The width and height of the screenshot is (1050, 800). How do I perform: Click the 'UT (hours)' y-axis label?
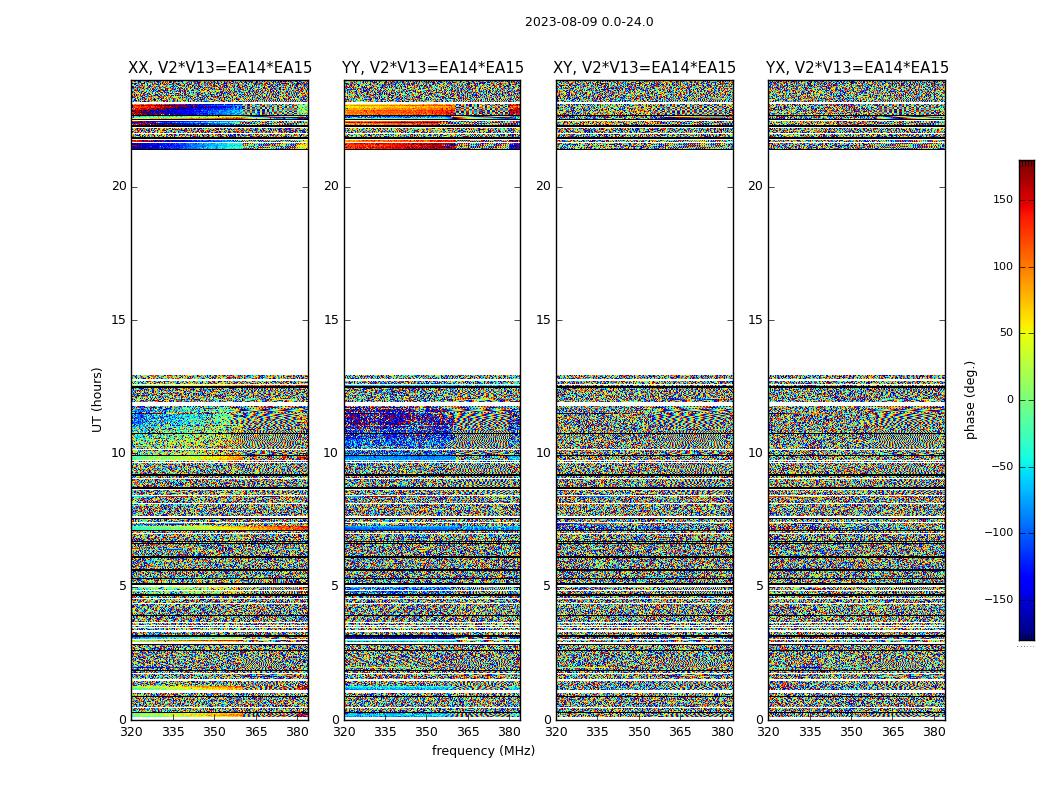(97, 400)
